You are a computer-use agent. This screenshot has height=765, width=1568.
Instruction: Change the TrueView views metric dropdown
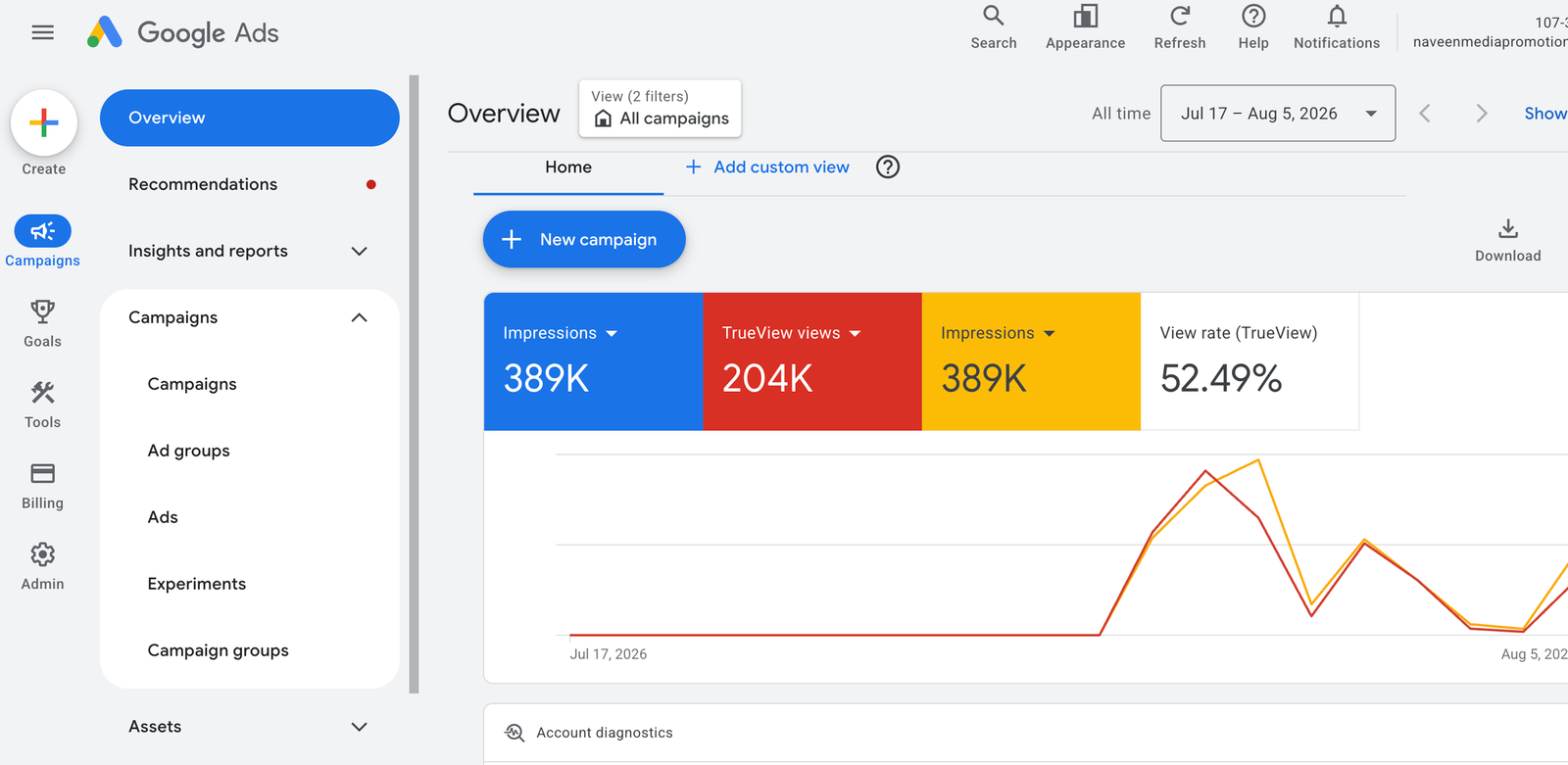point(855,333)
